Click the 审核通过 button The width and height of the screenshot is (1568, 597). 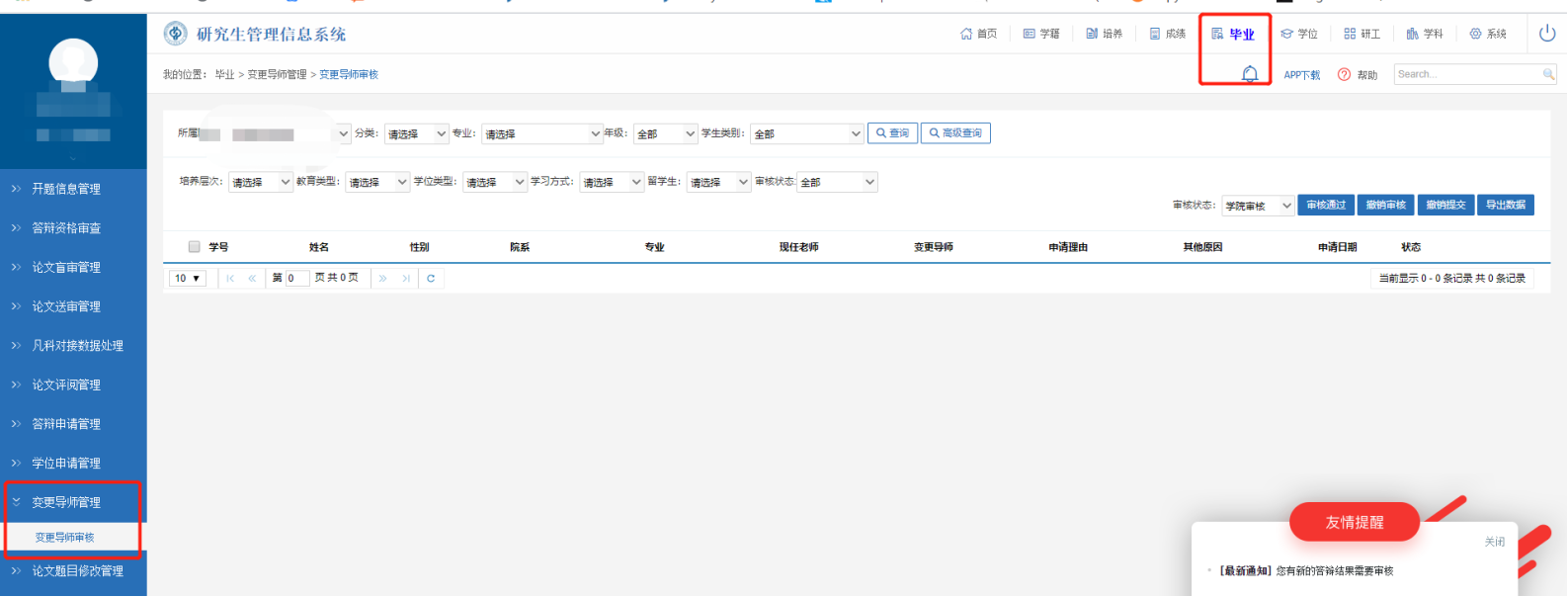point(1326,205)
